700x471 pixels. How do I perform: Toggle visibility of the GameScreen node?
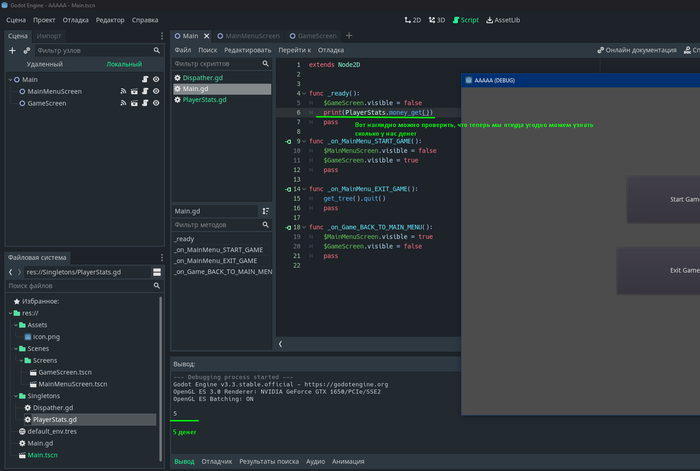156,104
